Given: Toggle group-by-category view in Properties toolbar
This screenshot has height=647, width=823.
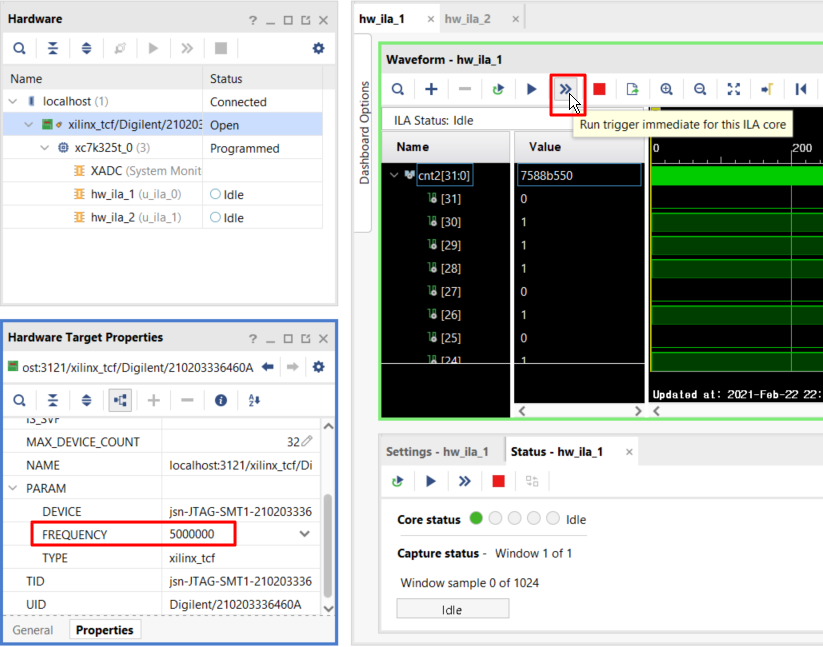Looking at the screenshot, I should (120, 401).
